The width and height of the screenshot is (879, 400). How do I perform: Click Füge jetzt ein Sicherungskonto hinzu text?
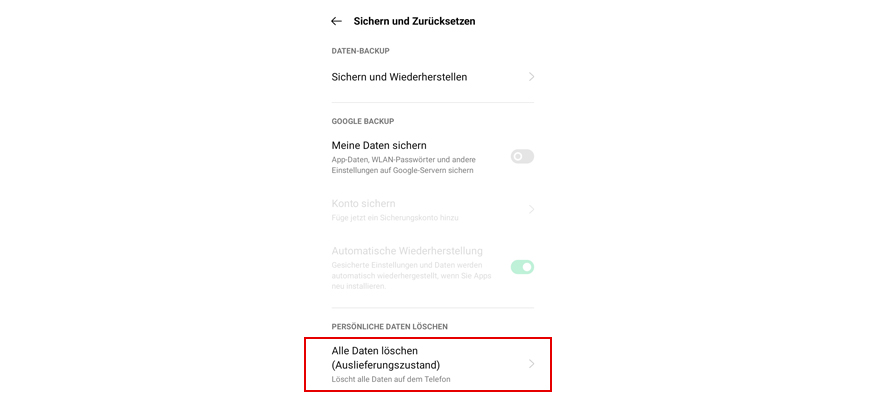pyautogui.click(x=395, y=217)
